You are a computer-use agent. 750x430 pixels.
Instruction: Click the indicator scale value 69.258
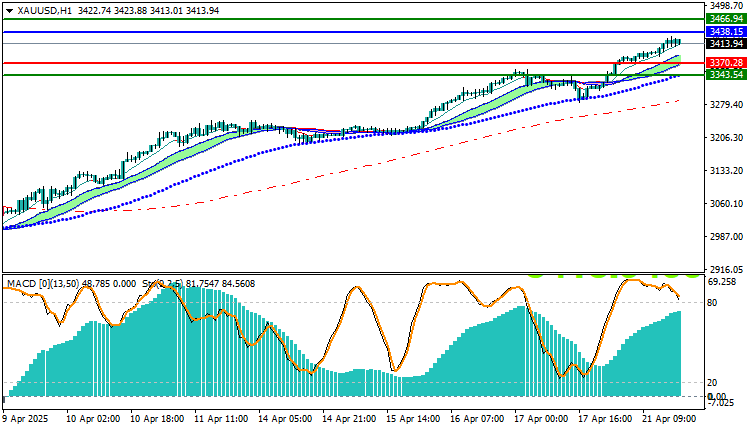721,282
